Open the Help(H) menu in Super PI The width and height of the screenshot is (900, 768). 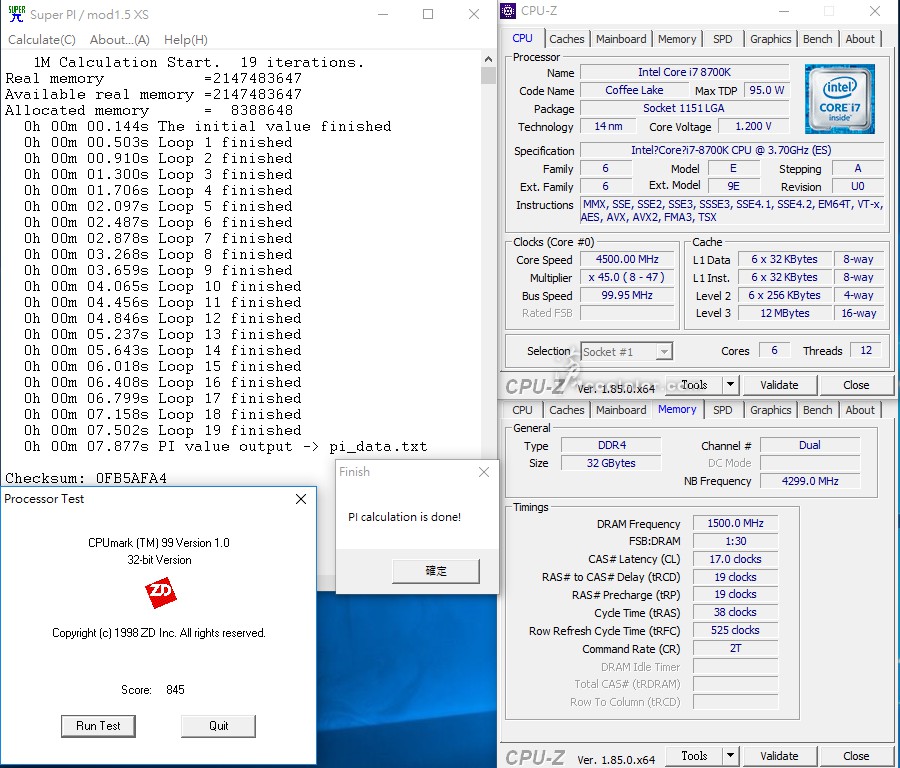point(185,40)
